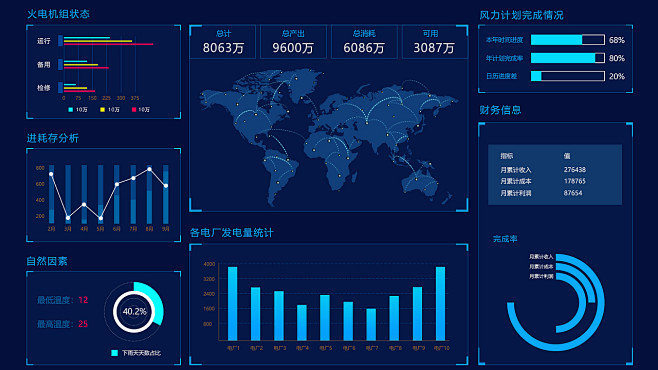The width and height of the screenshot is (658, 370).
Task: Click the red legend swatch under 火电机组状态 chart
Action: pyautogui.click(x=134, y=109)
